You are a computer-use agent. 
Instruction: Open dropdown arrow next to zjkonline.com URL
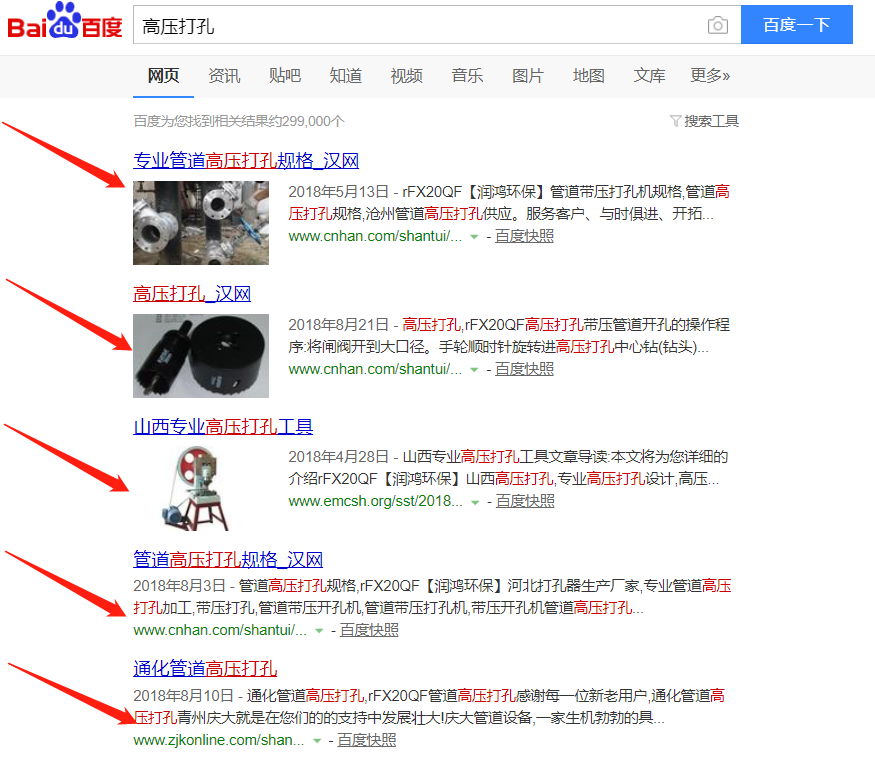coord(316,740)
